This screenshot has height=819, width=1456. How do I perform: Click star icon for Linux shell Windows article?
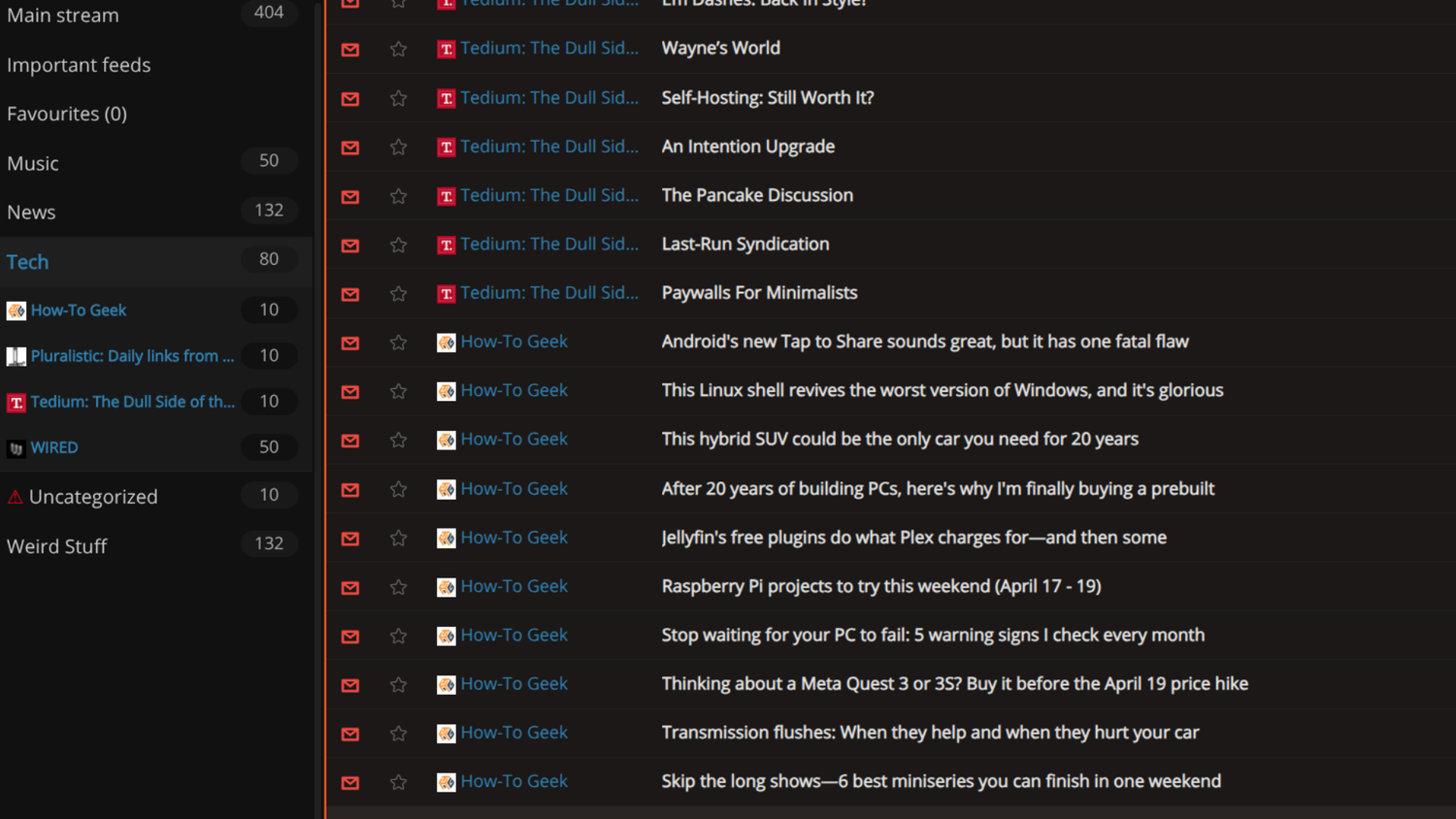(x=398, y=391)
